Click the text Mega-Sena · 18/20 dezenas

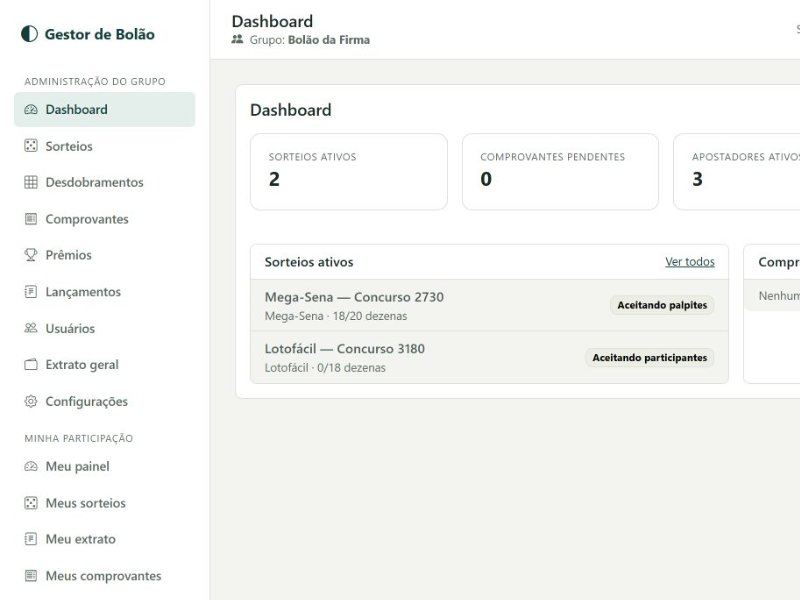point(336,316)
